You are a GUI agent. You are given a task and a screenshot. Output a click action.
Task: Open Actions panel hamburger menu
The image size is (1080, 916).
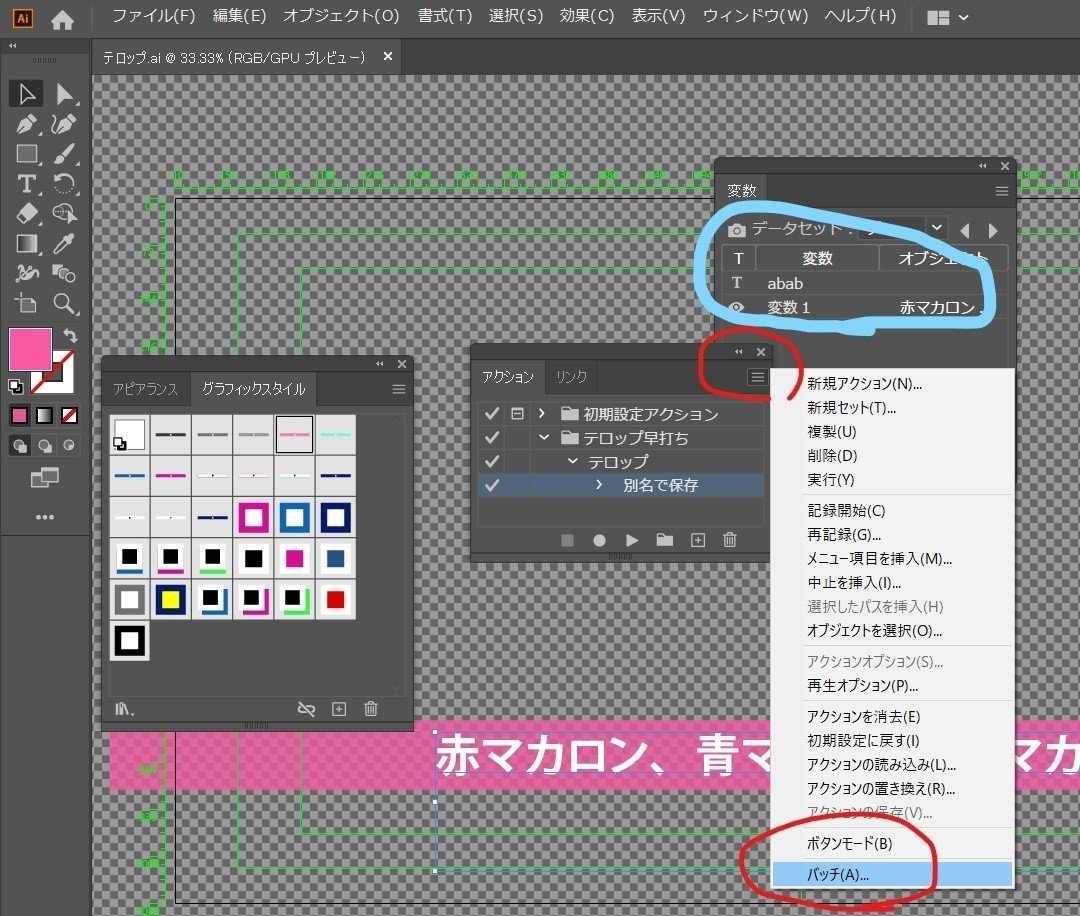point(757,377)
